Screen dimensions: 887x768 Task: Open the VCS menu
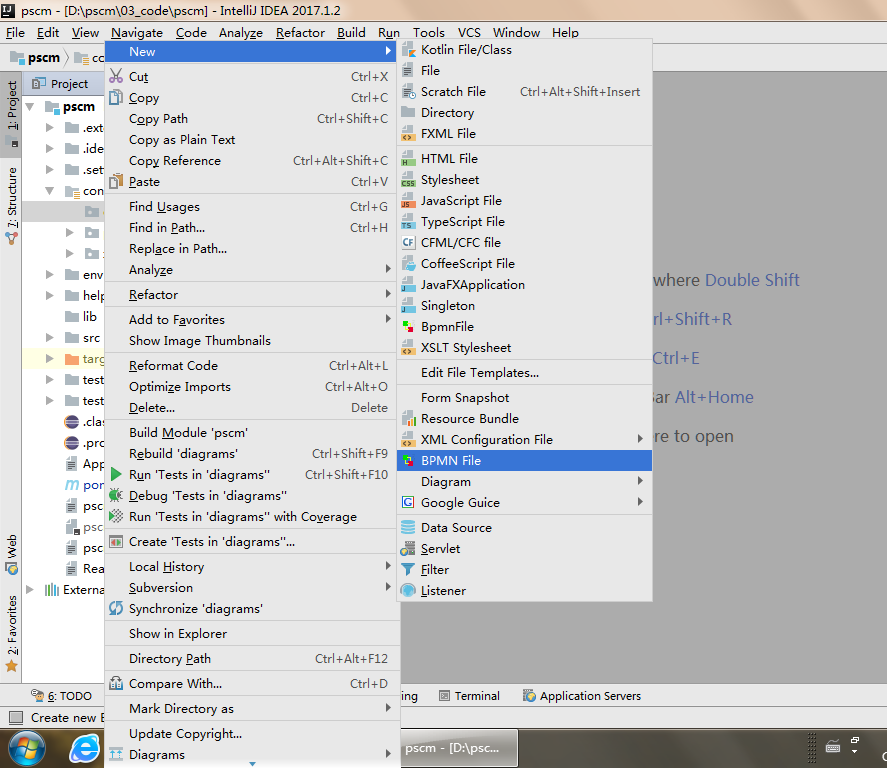point(469,33)
